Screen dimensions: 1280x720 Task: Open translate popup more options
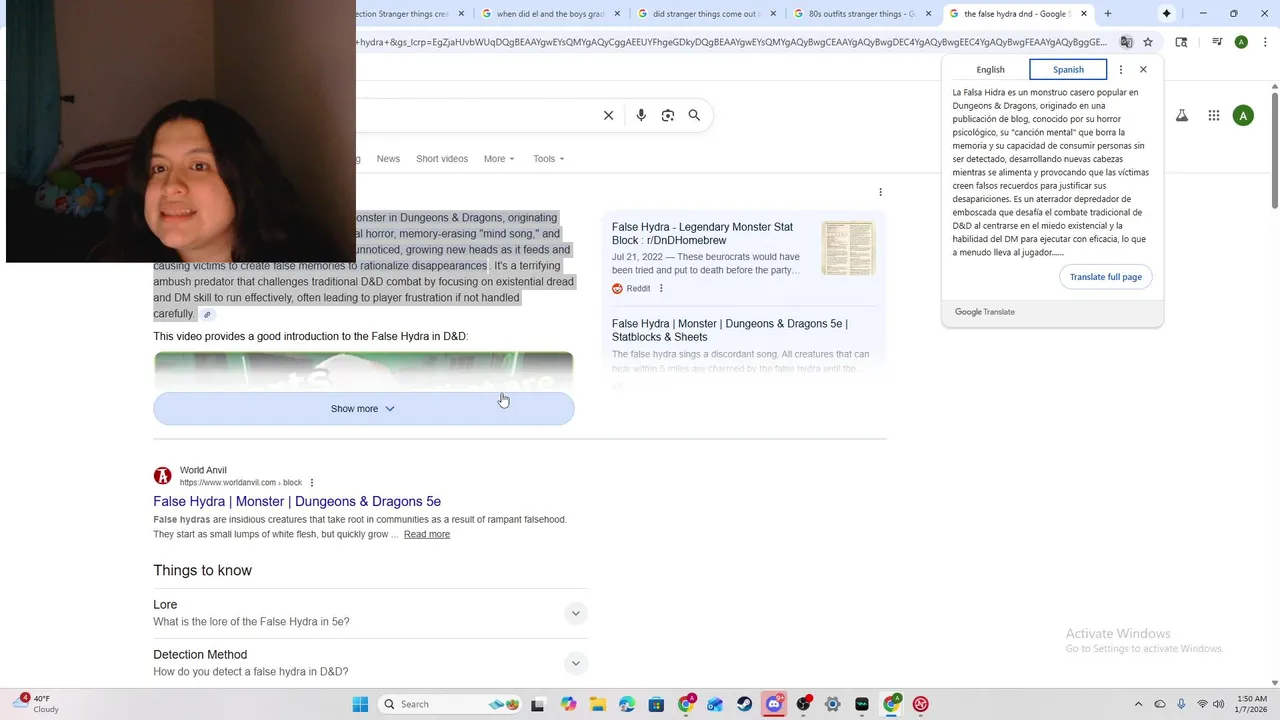(x=1121, y=70)
